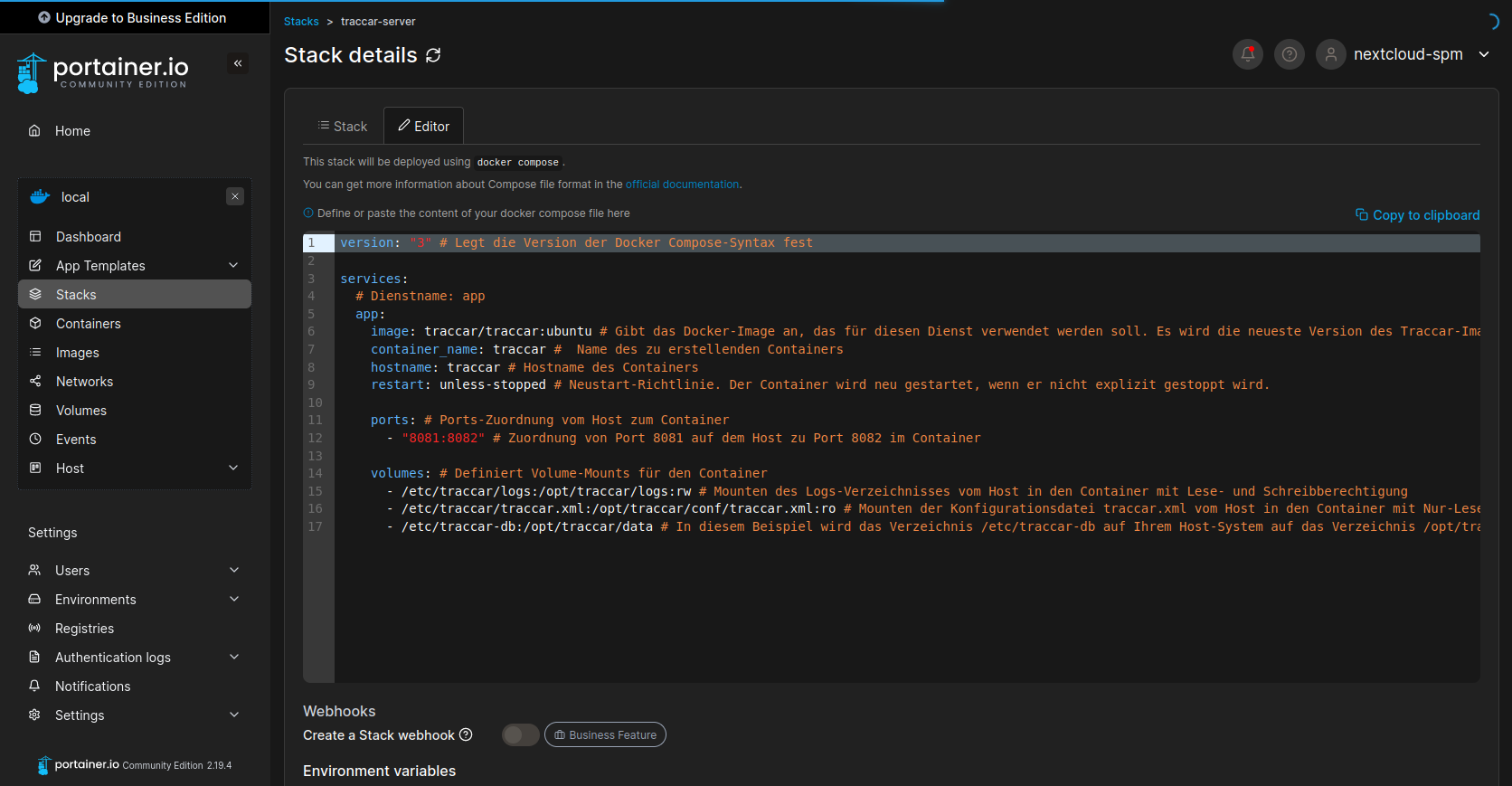Image resolution: width=1512 pixels, height=786 pixels.
Task: Click the notifications bell icon
Action: 1247,54
